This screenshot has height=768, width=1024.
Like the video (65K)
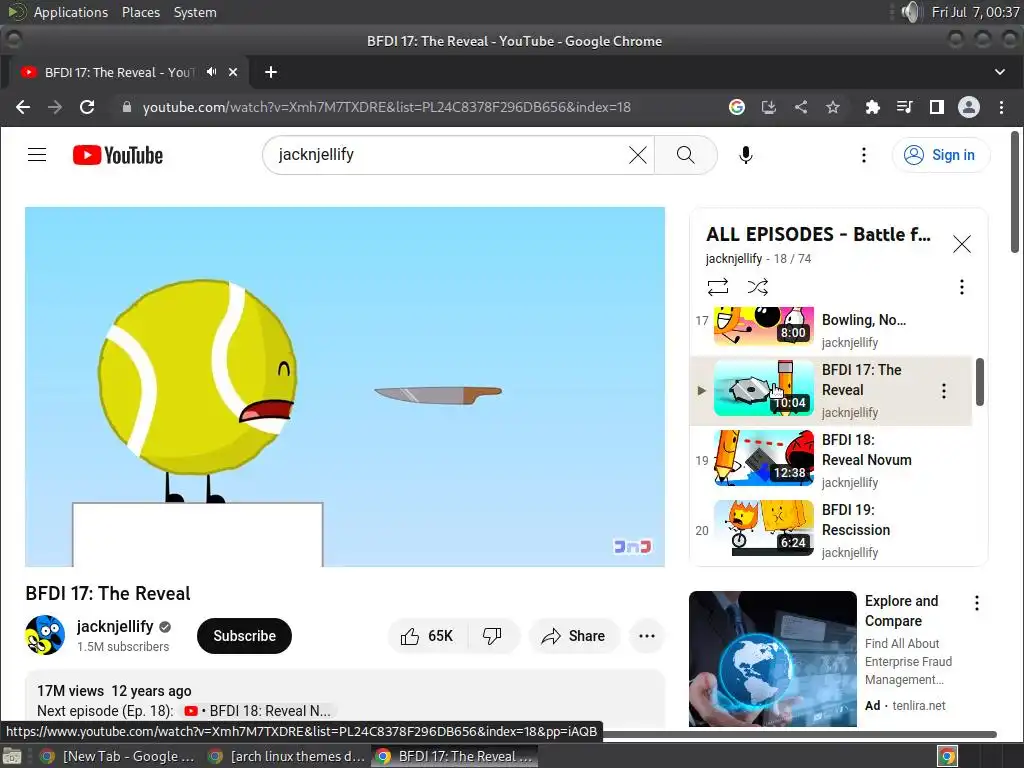click(x=427, y=635)
